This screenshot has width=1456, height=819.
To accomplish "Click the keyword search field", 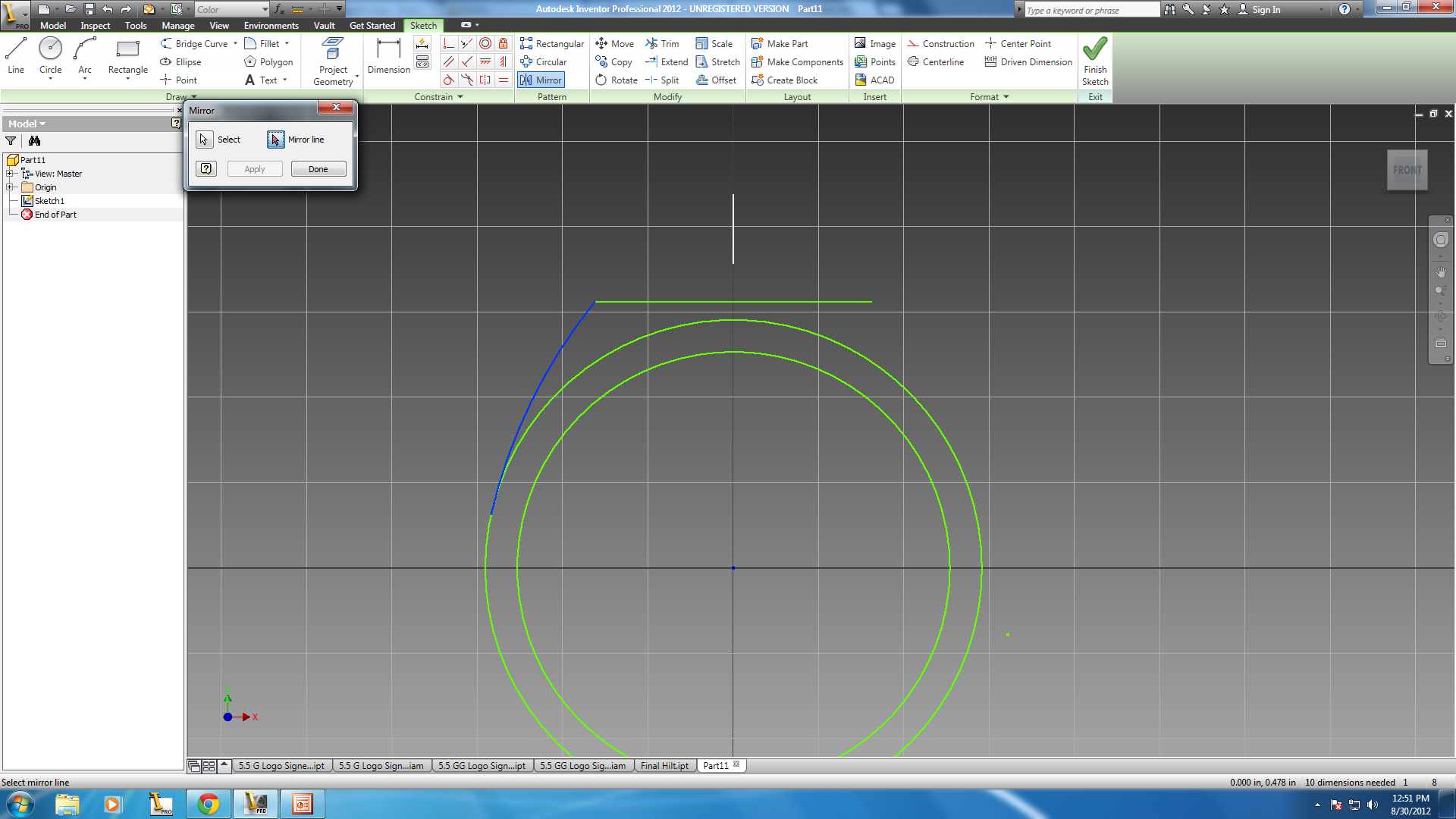I will pyautogui.click(x=1091, y=10).
